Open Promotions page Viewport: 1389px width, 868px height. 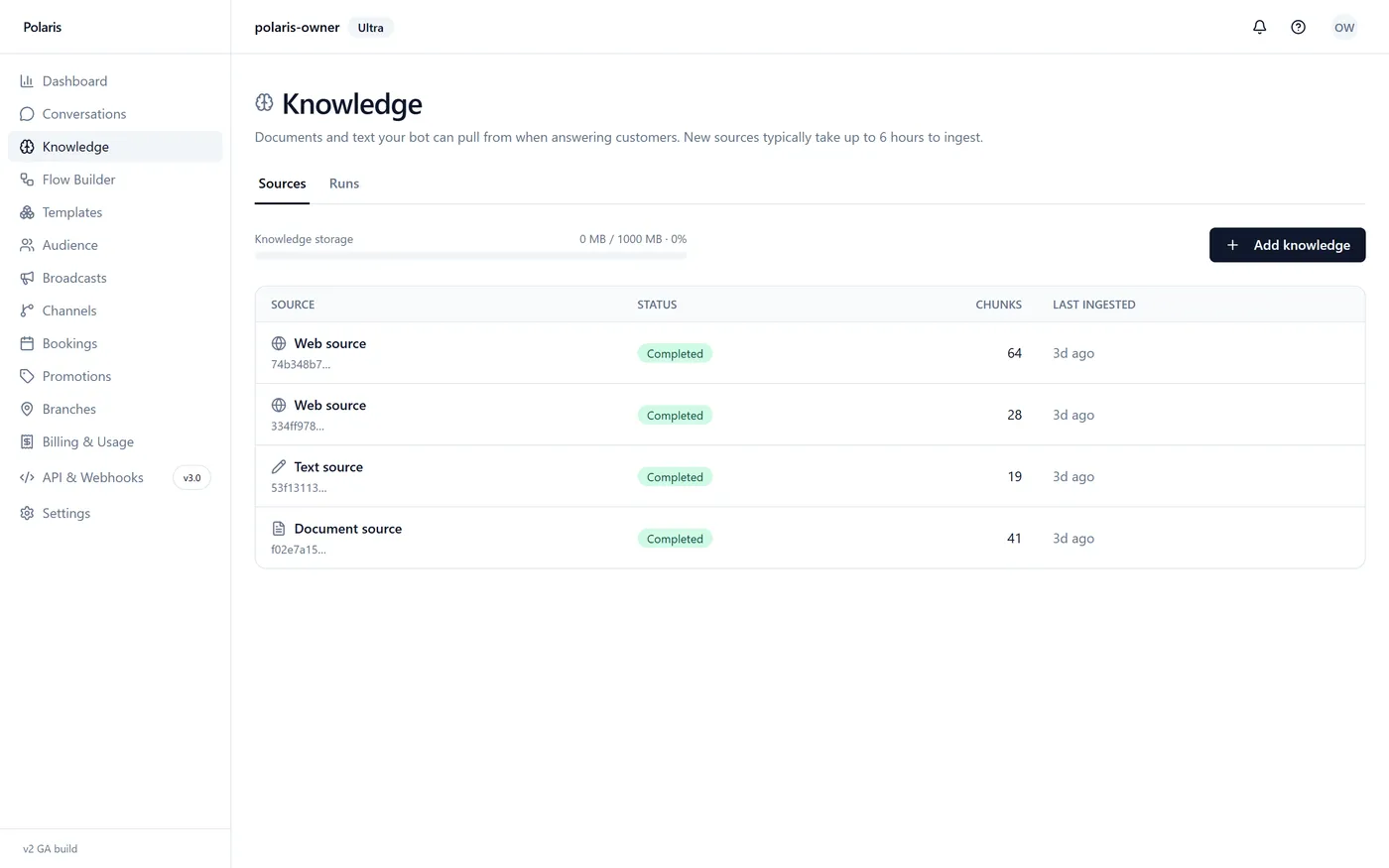point(115,376)
